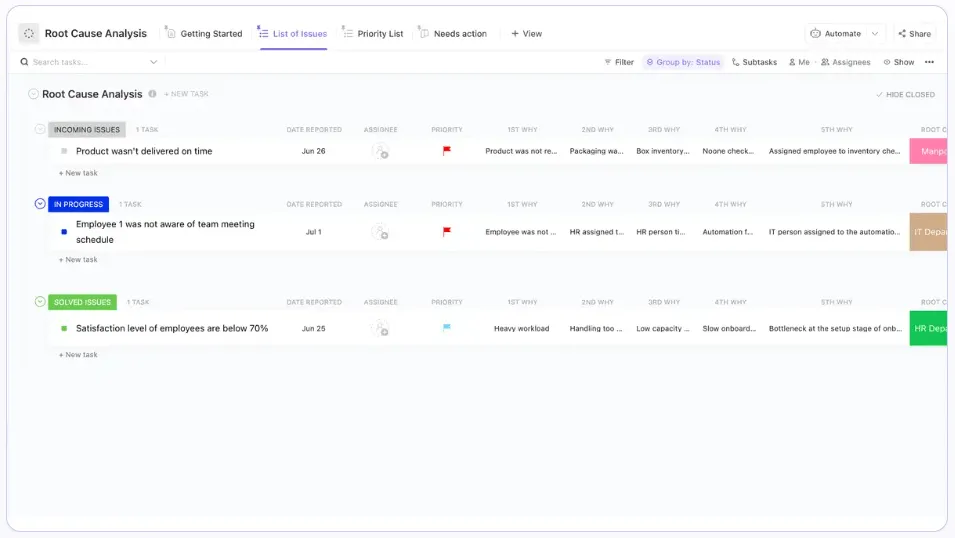This screenshot has width=955, height=538.
Task: Assign someone to Employee 1 task
Action: tap(380, 232)
